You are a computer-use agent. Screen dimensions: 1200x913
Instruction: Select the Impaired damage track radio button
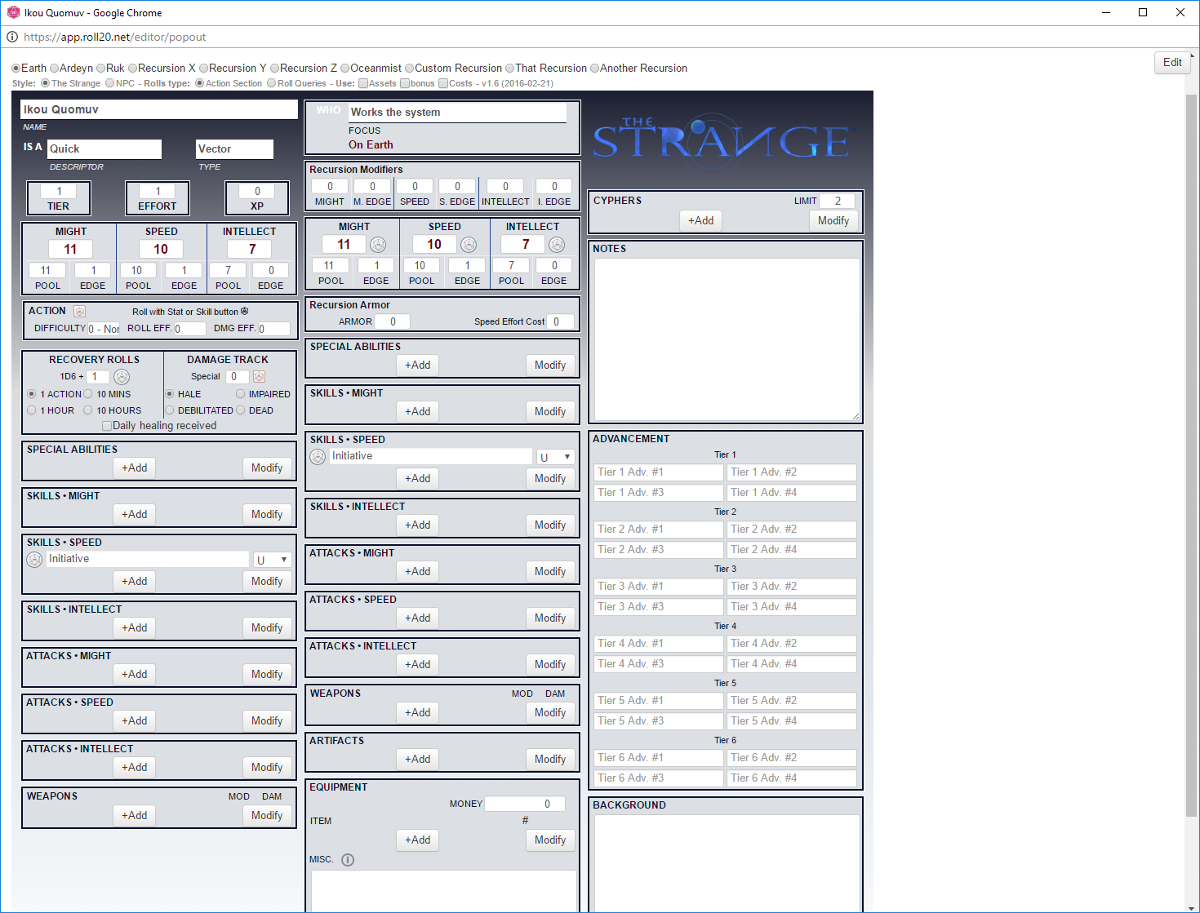click(240, 394)
